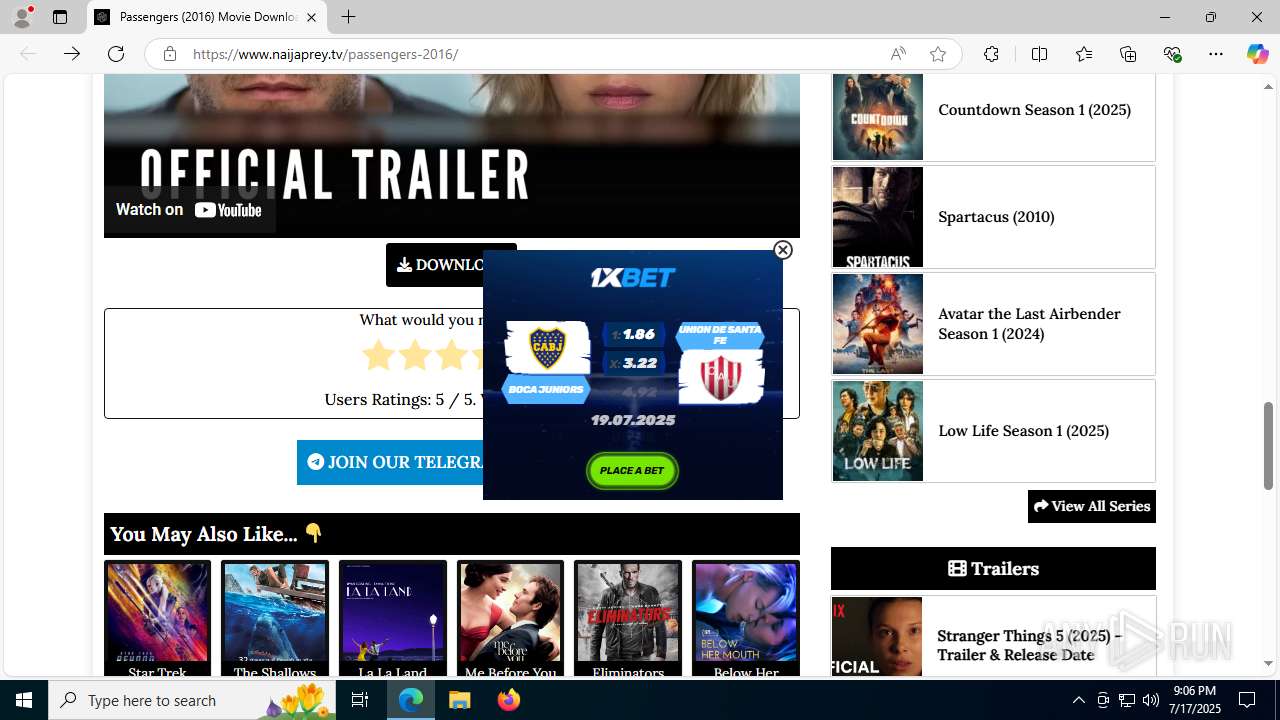Image resolution: width=1280 pixels, height=720 pixels.
Task: Click scrollbar down arrow
Action: pyautogui.click(x=1269, y=663)
